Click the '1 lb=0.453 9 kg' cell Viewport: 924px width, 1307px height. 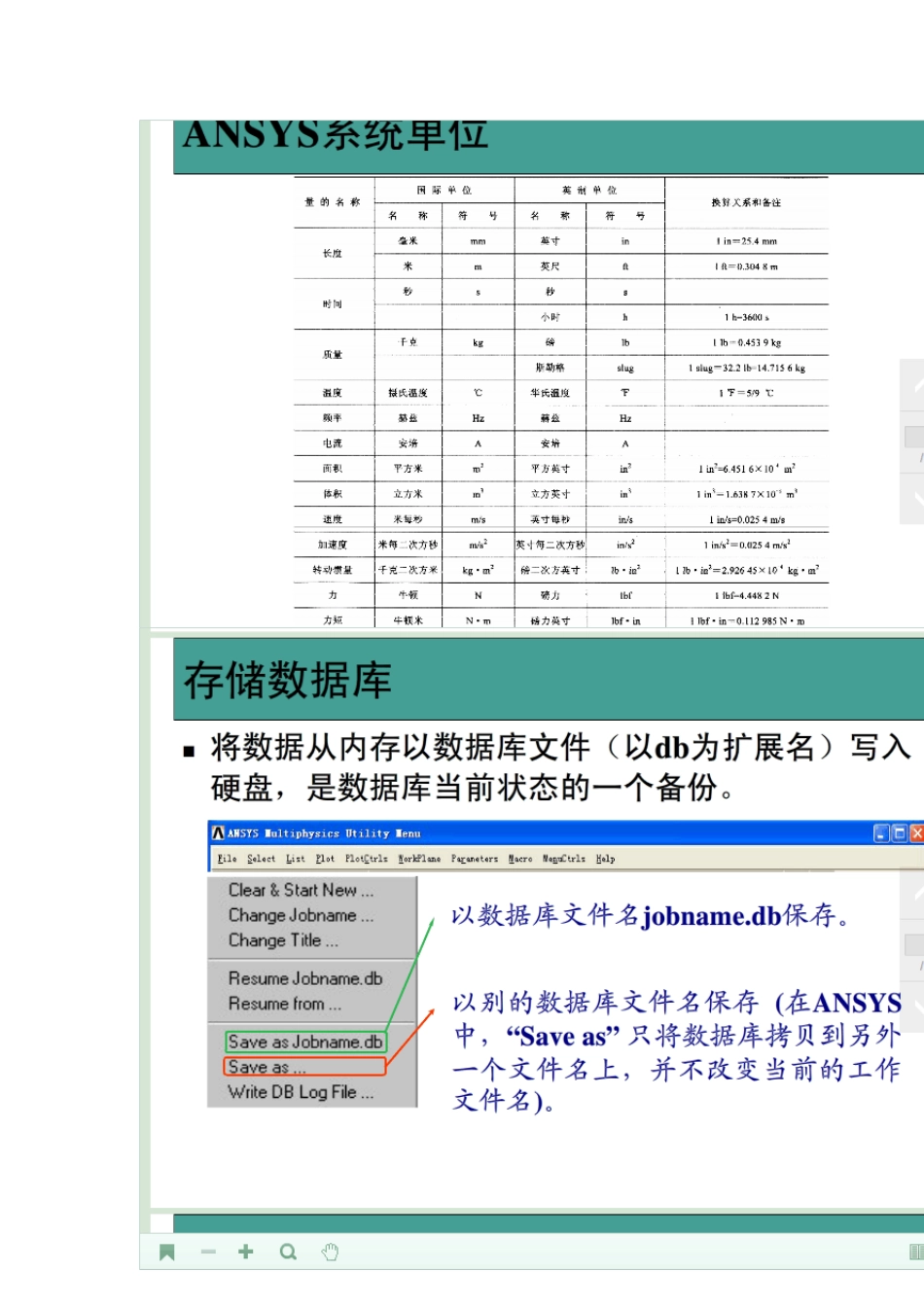[x=746, y=342]
